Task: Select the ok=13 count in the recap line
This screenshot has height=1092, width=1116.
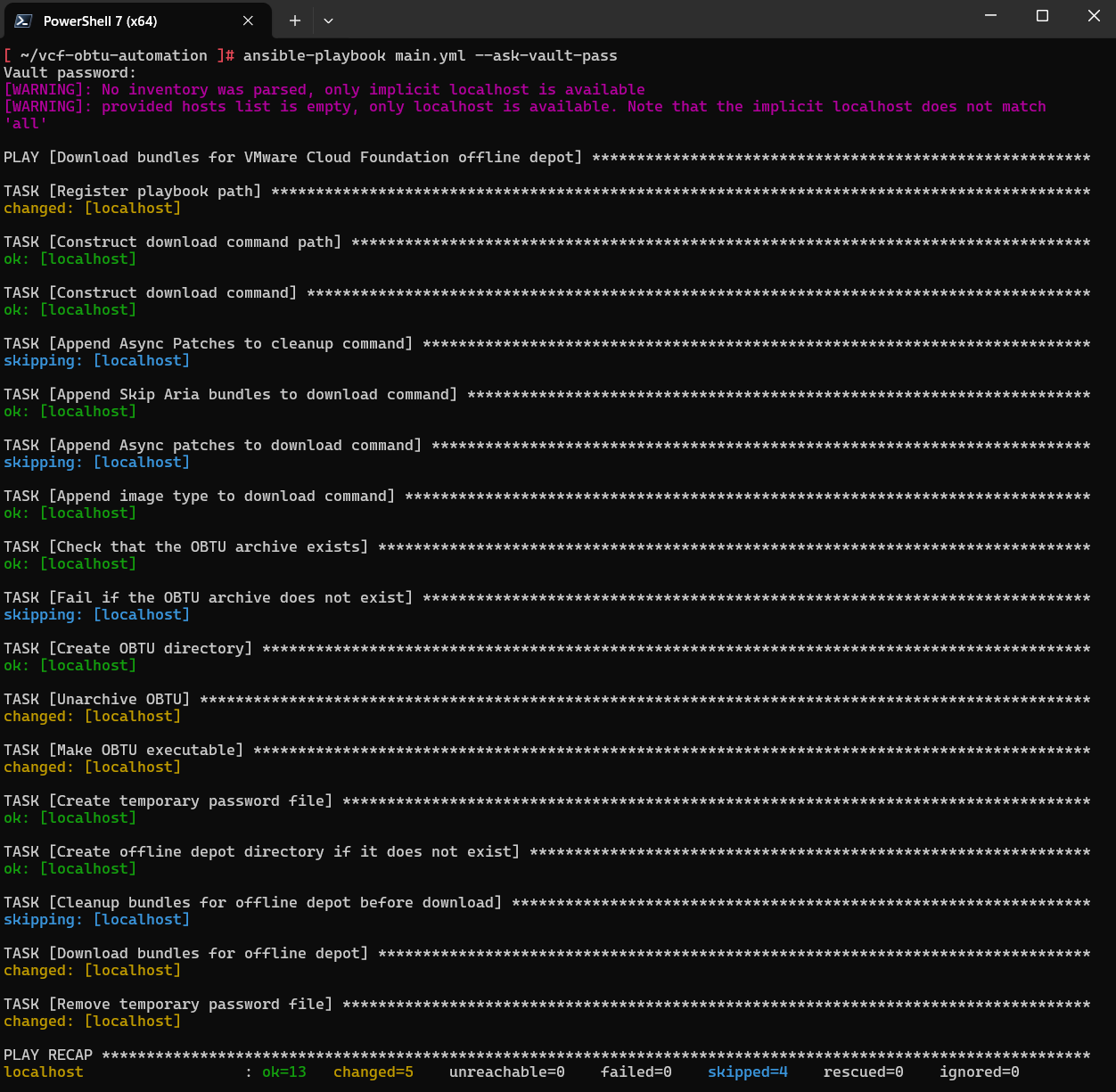Action: [284, 1071]
